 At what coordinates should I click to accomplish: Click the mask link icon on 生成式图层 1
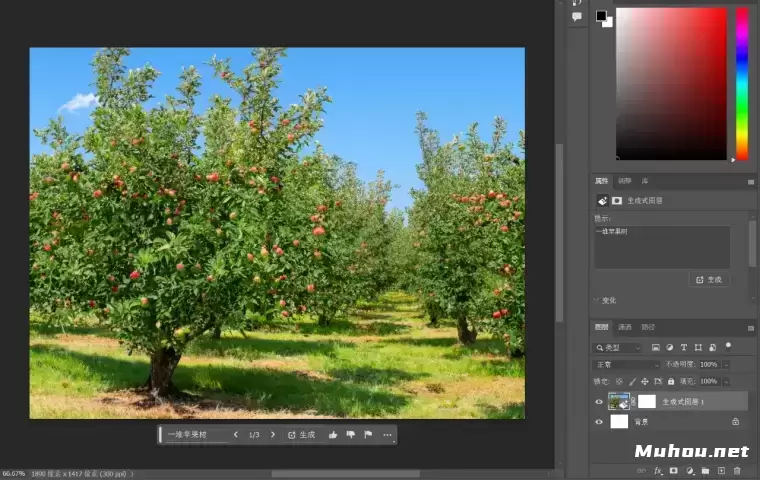coord(633,402)
